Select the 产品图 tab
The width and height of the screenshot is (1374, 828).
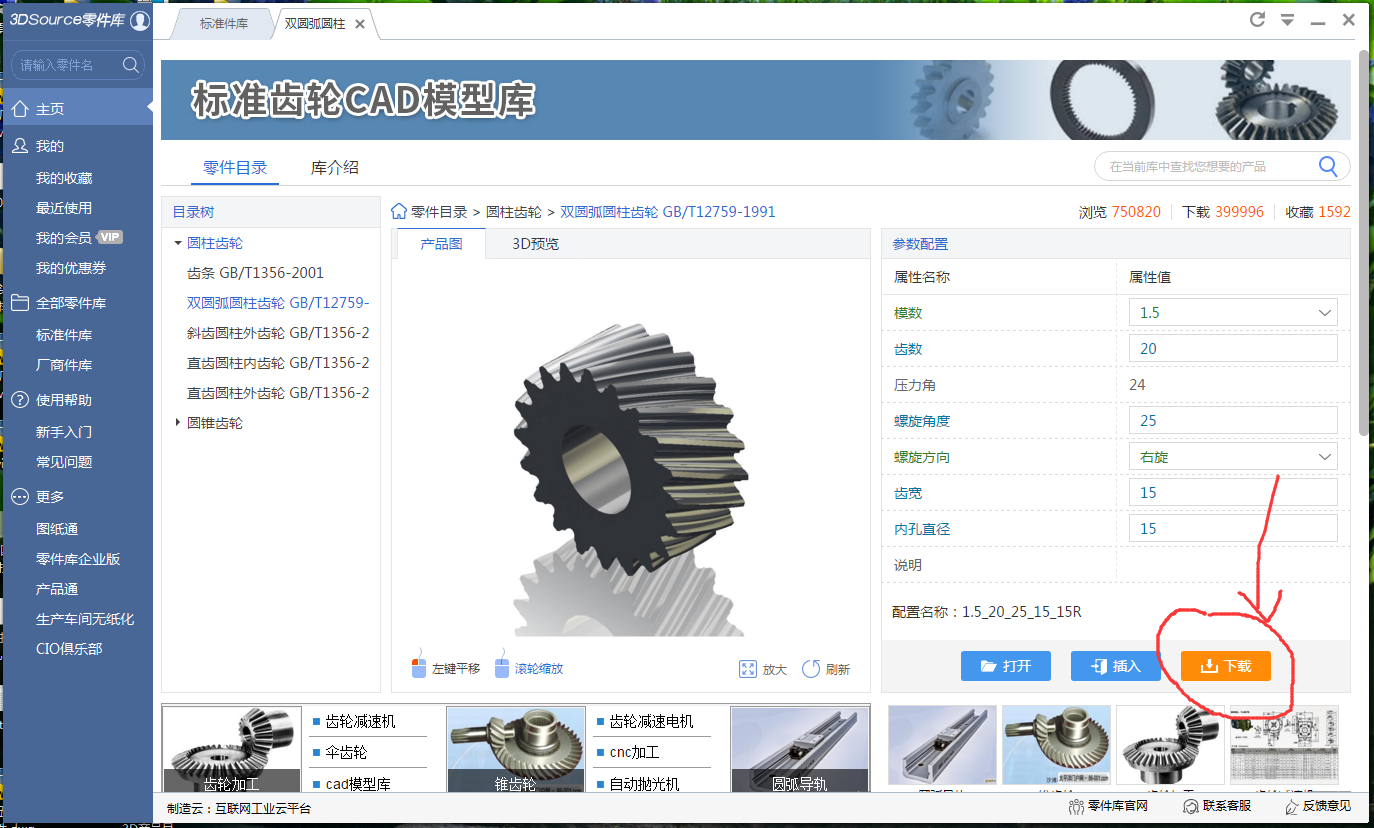pos(441,244)
